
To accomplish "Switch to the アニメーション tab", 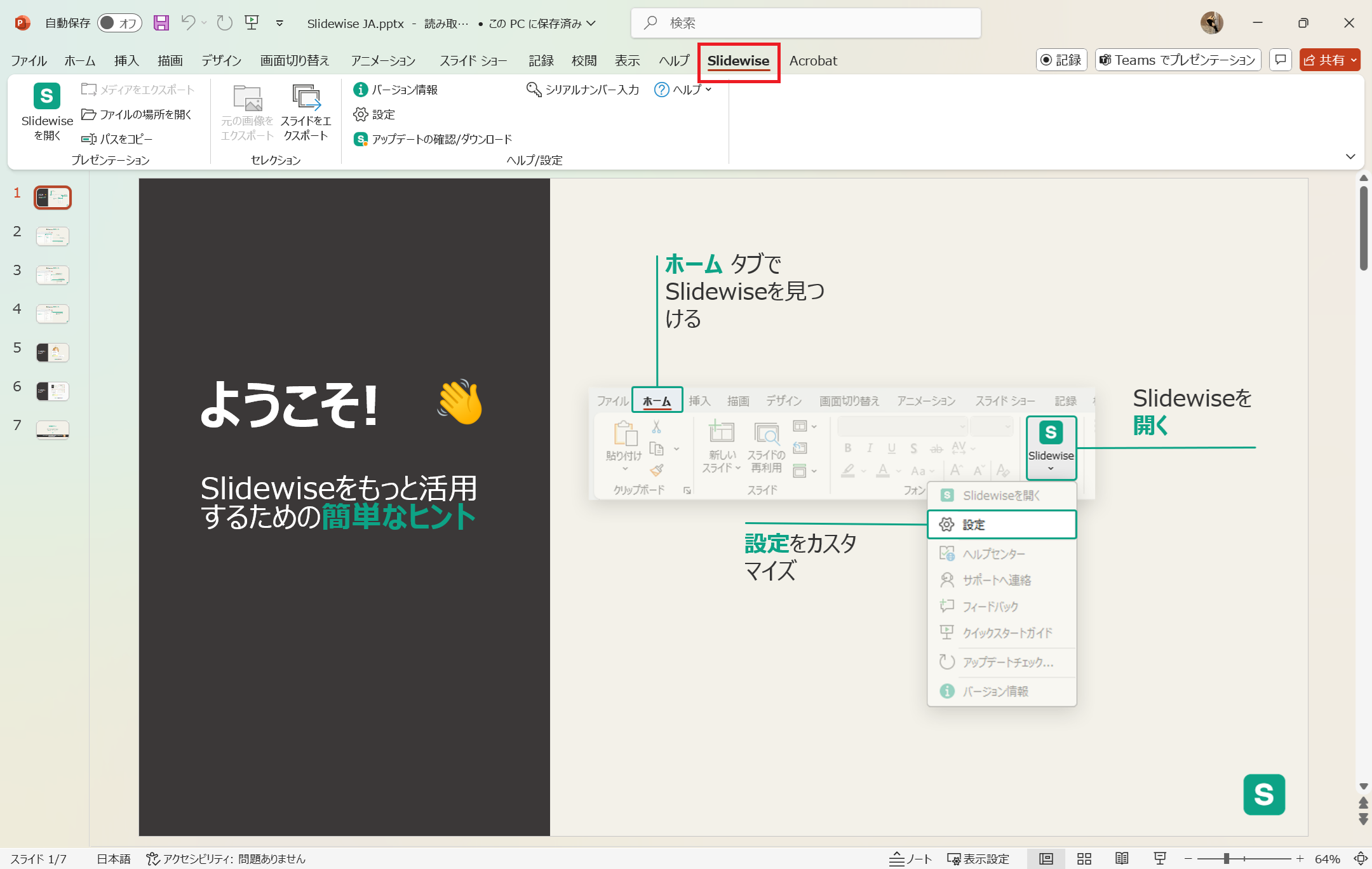I will (384, 60).
